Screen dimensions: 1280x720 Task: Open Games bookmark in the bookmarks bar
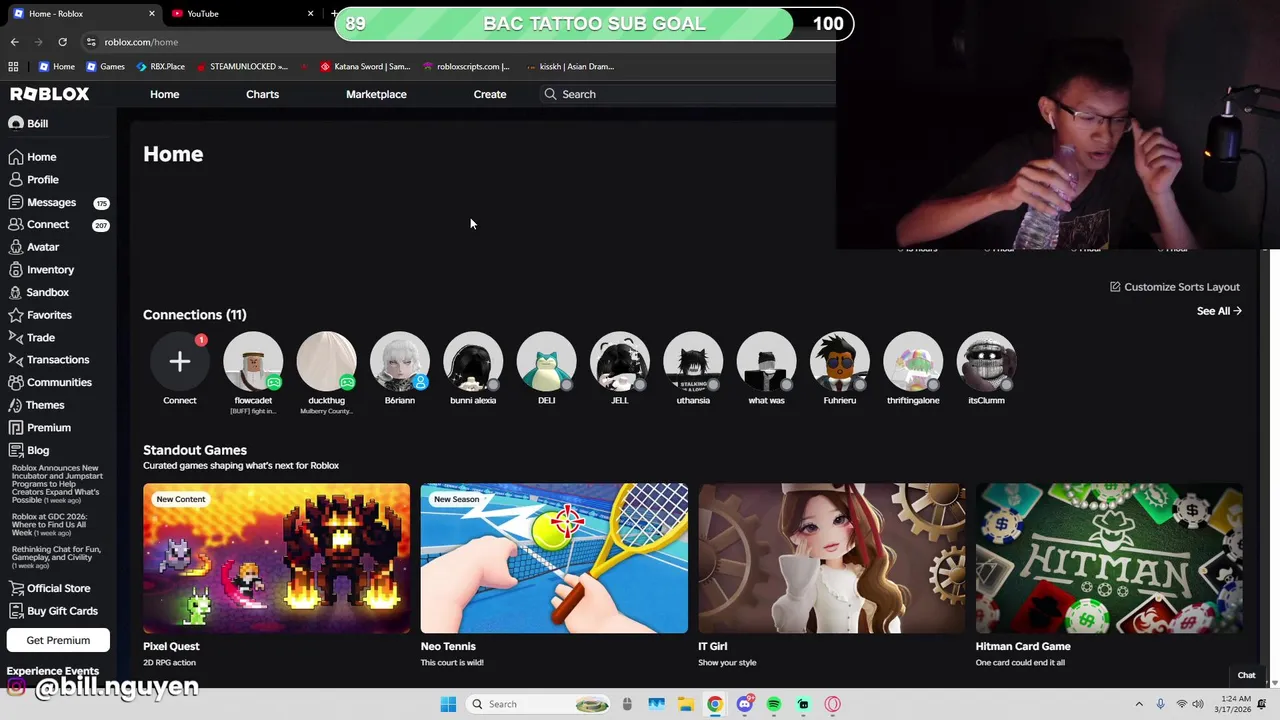105,67
